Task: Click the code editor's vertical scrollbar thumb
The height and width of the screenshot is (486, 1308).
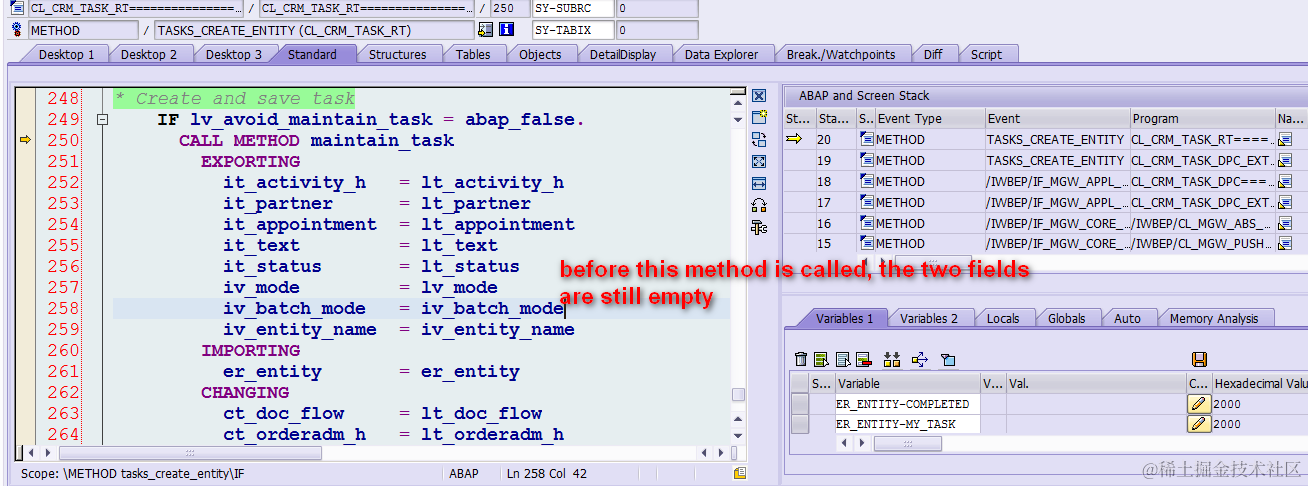Action: click(738, 394)
